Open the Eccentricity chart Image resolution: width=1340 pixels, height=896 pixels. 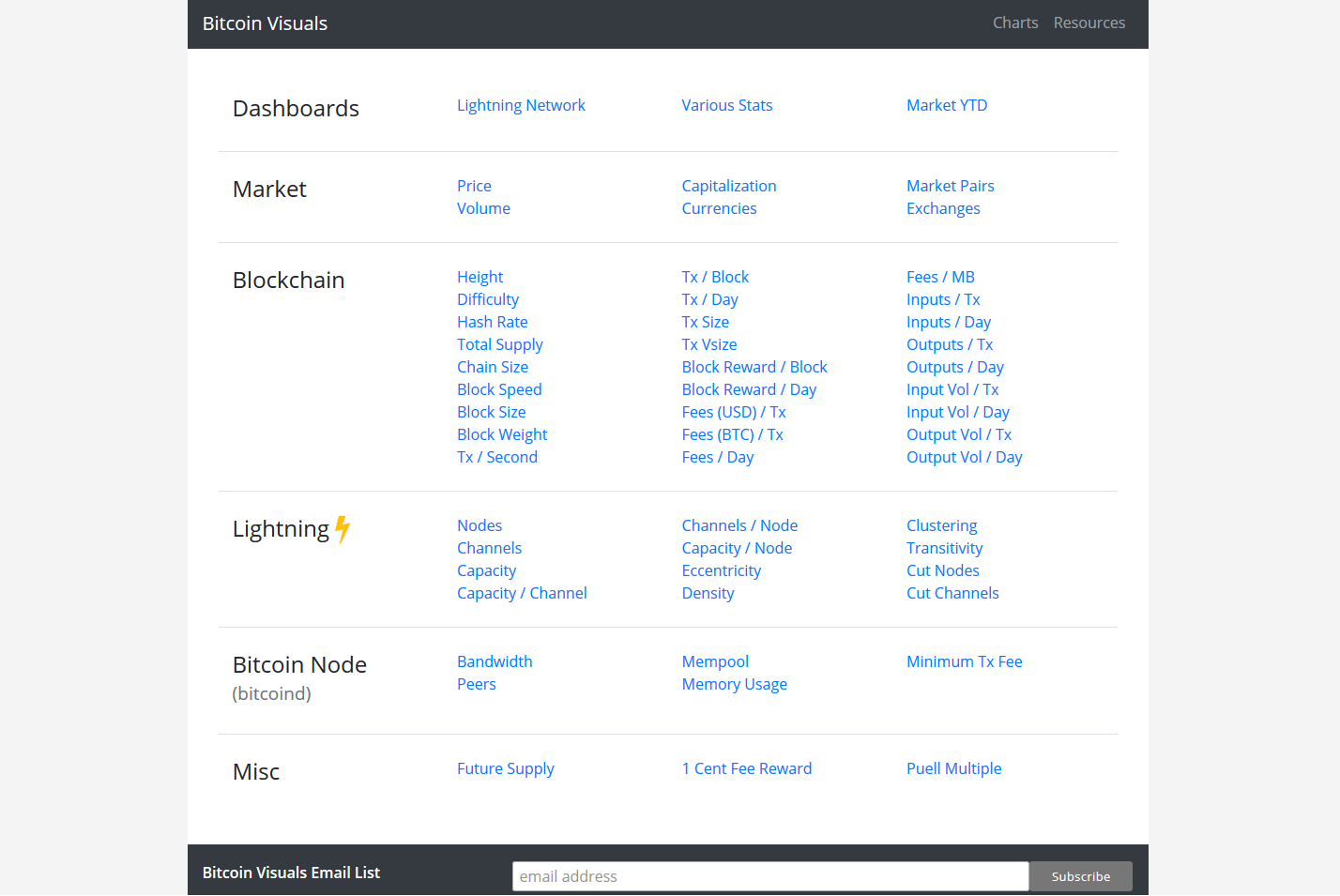coord(722,570)
